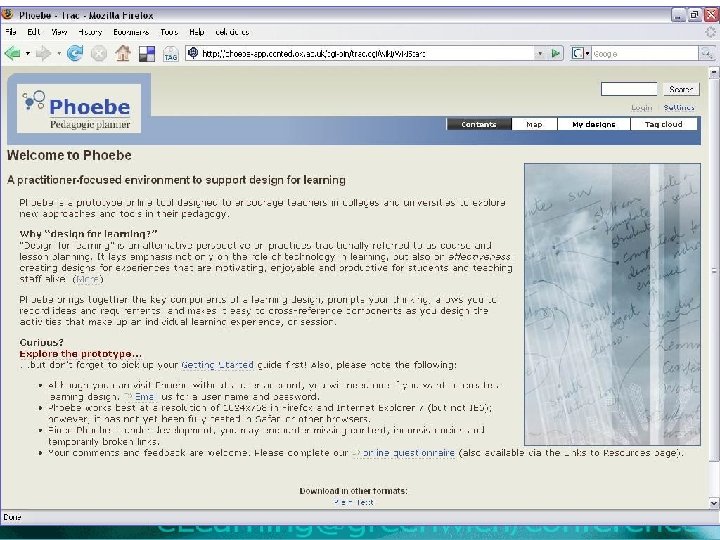
Task: Open the View menu
Action: [x=59, y=32]
